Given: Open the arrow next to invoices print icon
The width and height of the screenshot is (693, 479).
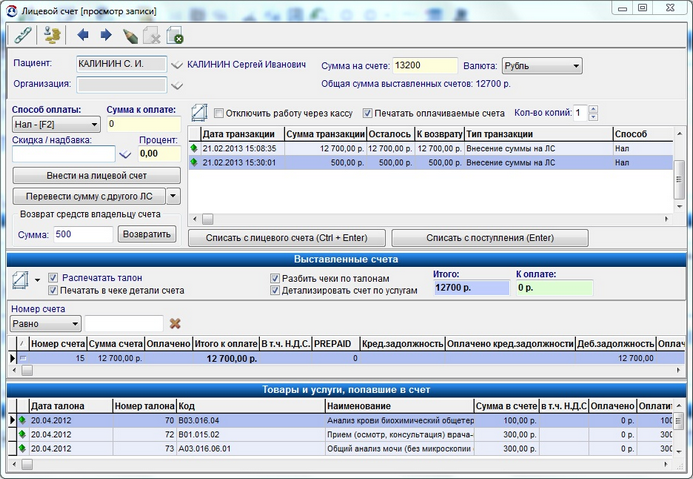Looking at the screenshot, I should tap(37, 280).
